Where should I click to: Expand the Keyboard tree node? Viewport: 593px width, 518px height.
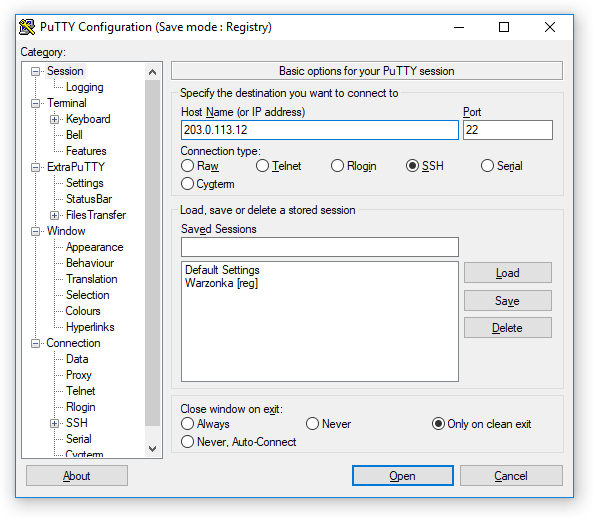[54, 119]
